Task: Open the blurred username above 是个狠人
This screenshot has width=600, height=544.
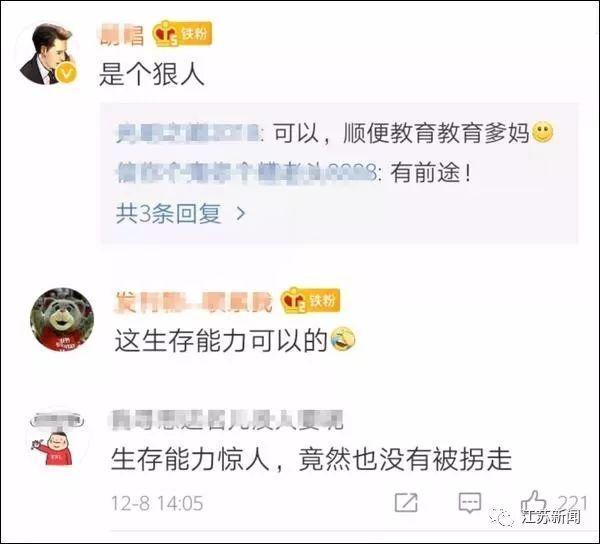Action: tap(122, 35)
